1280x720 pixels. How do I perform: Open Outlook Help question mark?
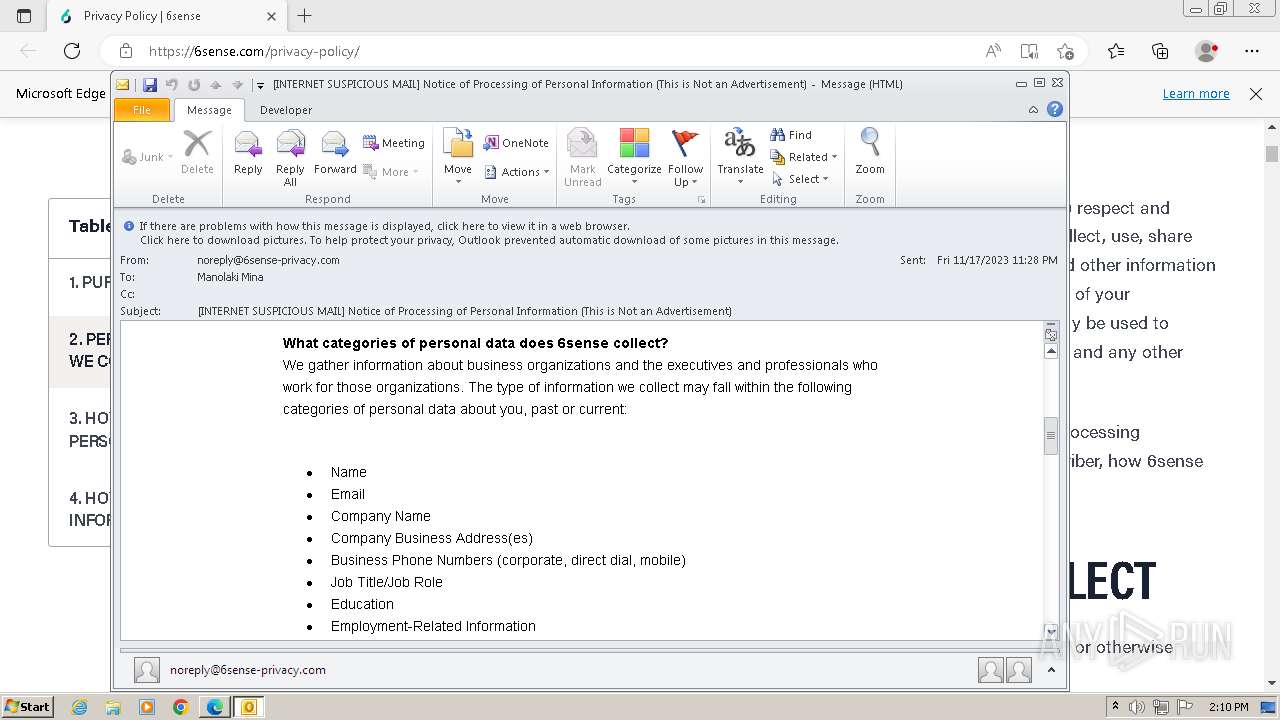pos(1054,110)
